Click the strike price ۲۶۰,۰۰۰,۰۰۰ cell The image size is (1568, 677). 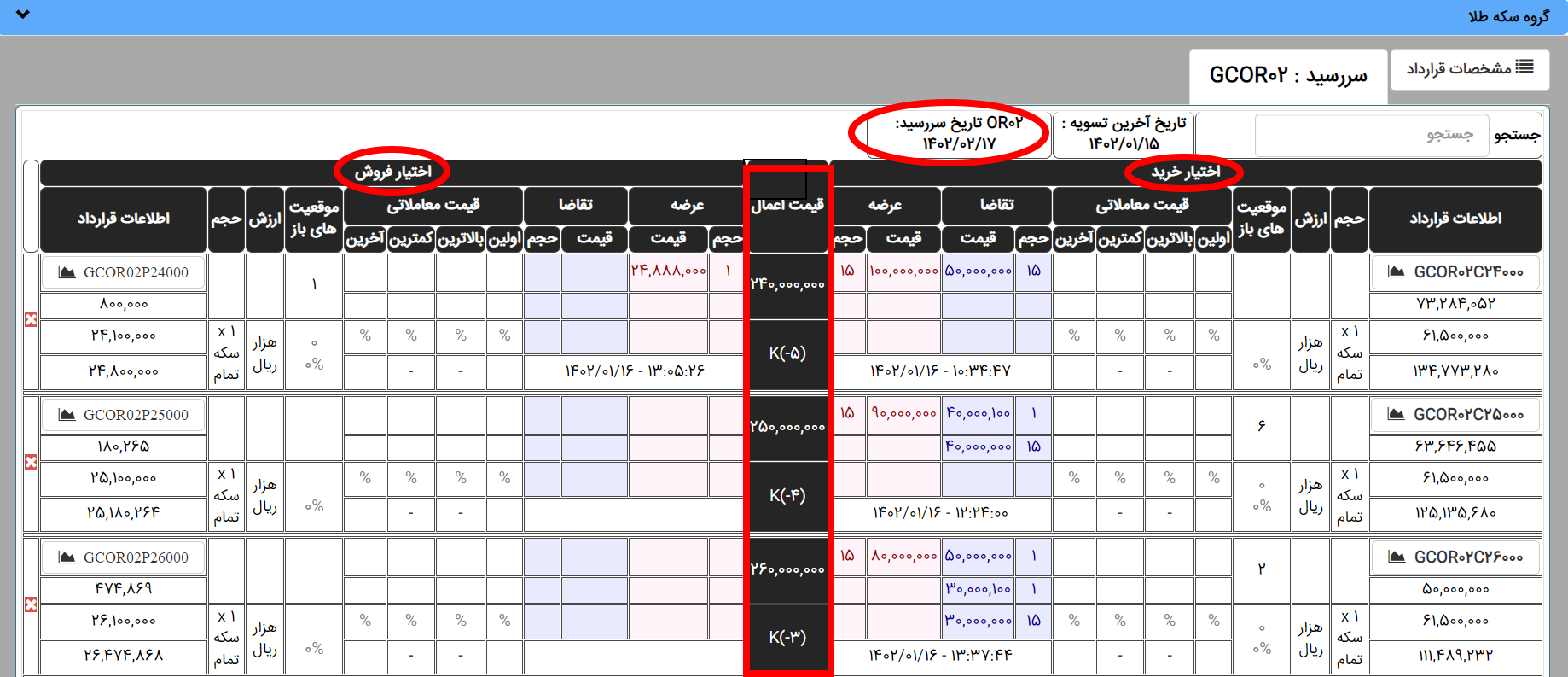(x=787, y=569)
